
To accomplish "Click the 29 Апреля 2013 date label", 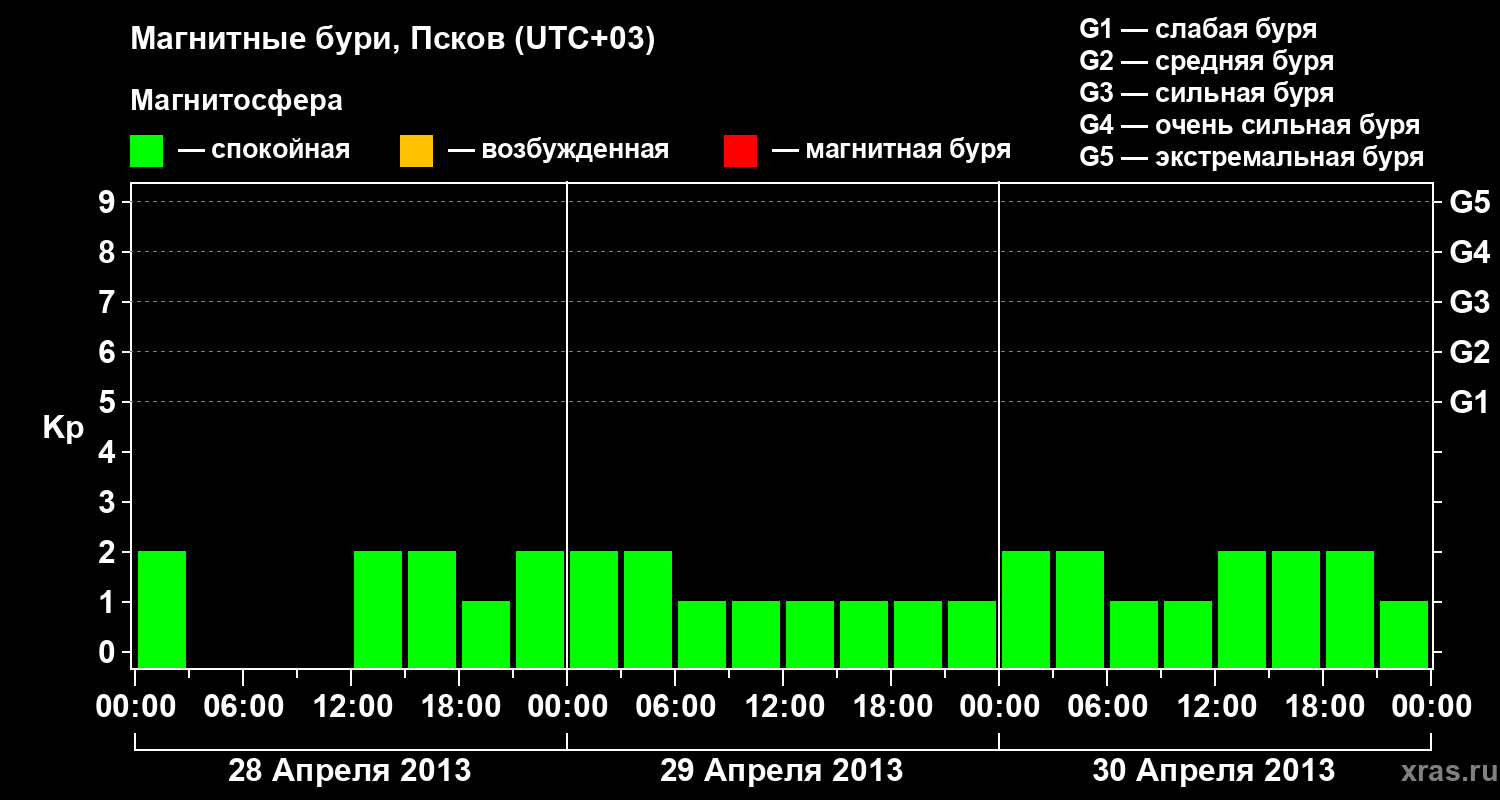I will (x=782, y=771).
